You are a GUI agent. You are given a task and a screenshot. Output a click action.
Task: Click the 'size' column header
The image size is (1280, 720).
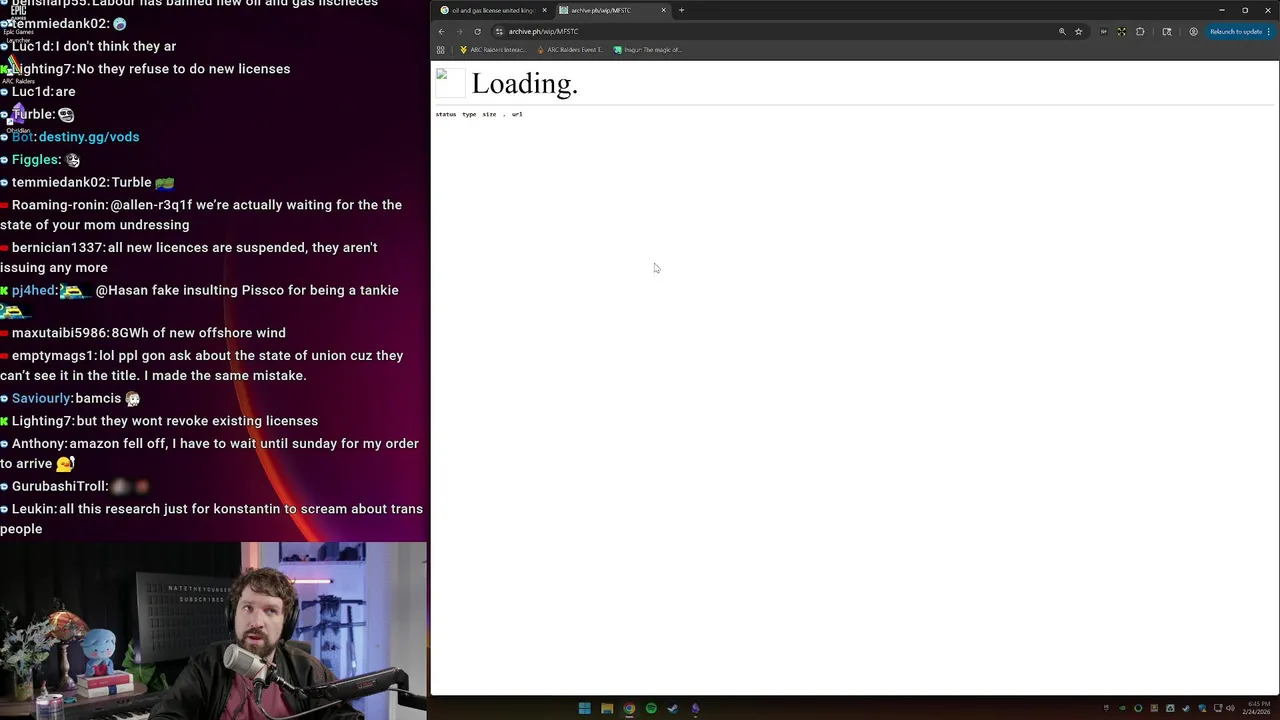coord(489,114)
